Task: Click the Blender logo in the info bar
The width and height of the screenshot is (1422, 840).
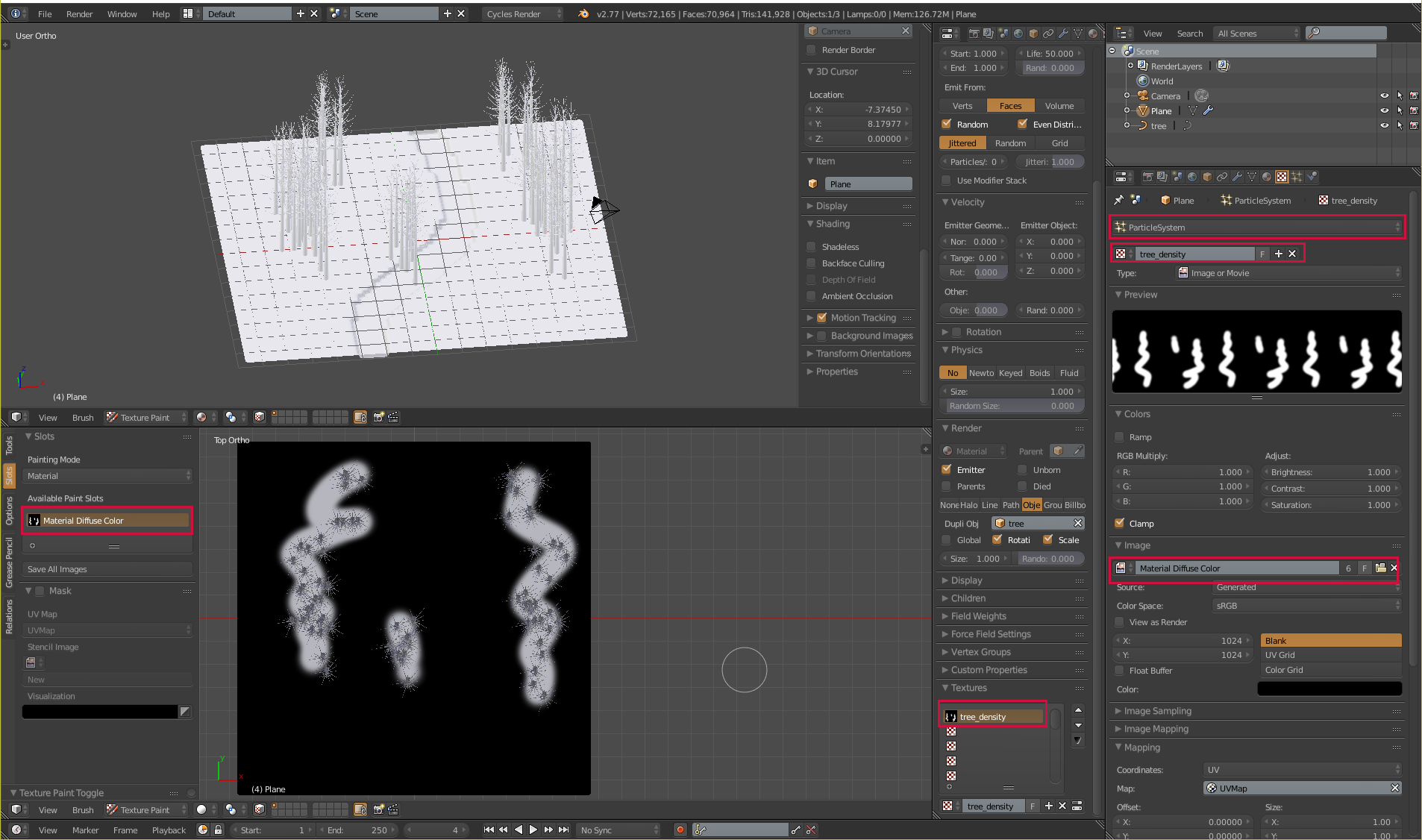Action: point(583,13)
